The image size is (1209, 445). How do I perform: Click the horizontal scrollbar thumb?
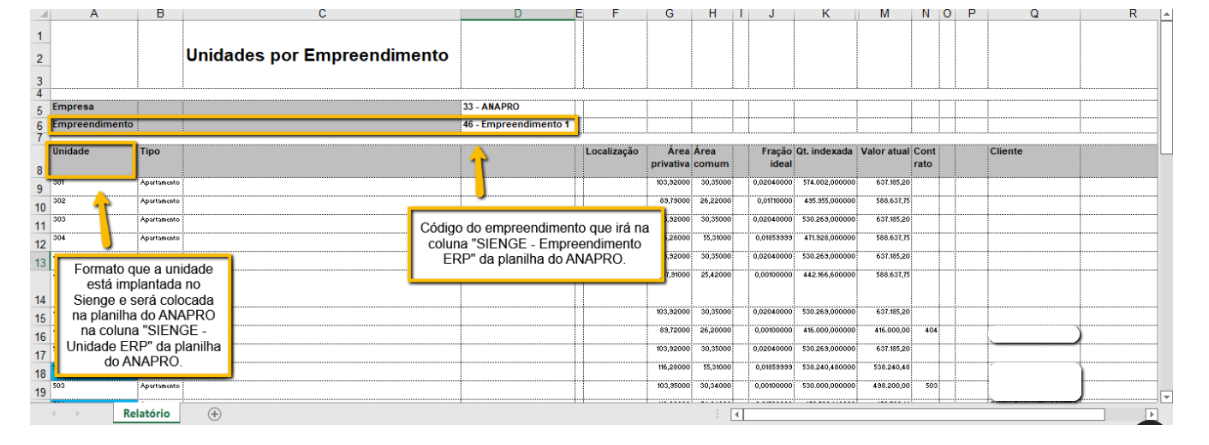(x=925, y=413)
